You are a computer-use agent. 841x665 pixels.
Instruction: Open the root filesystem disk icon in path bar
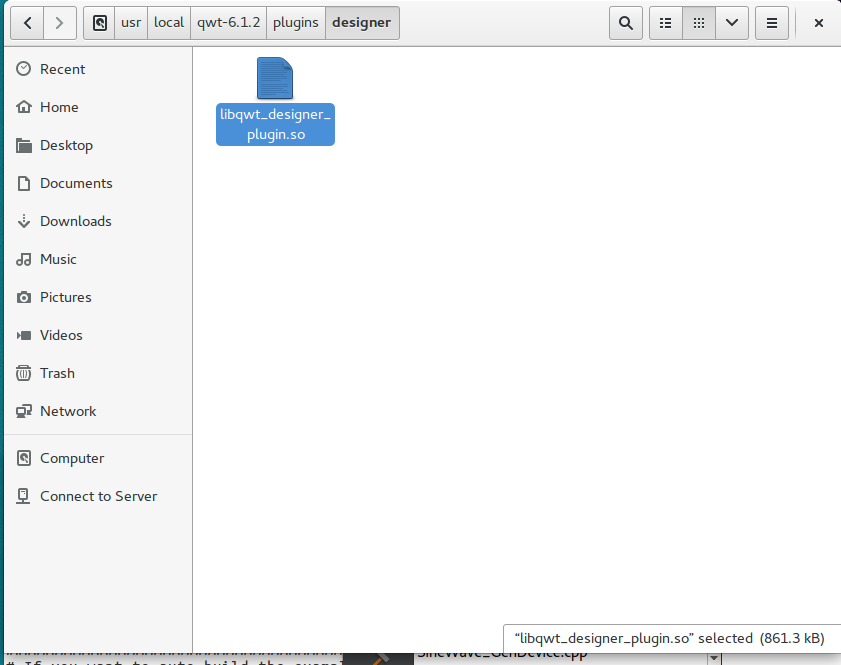click(99, 23)
